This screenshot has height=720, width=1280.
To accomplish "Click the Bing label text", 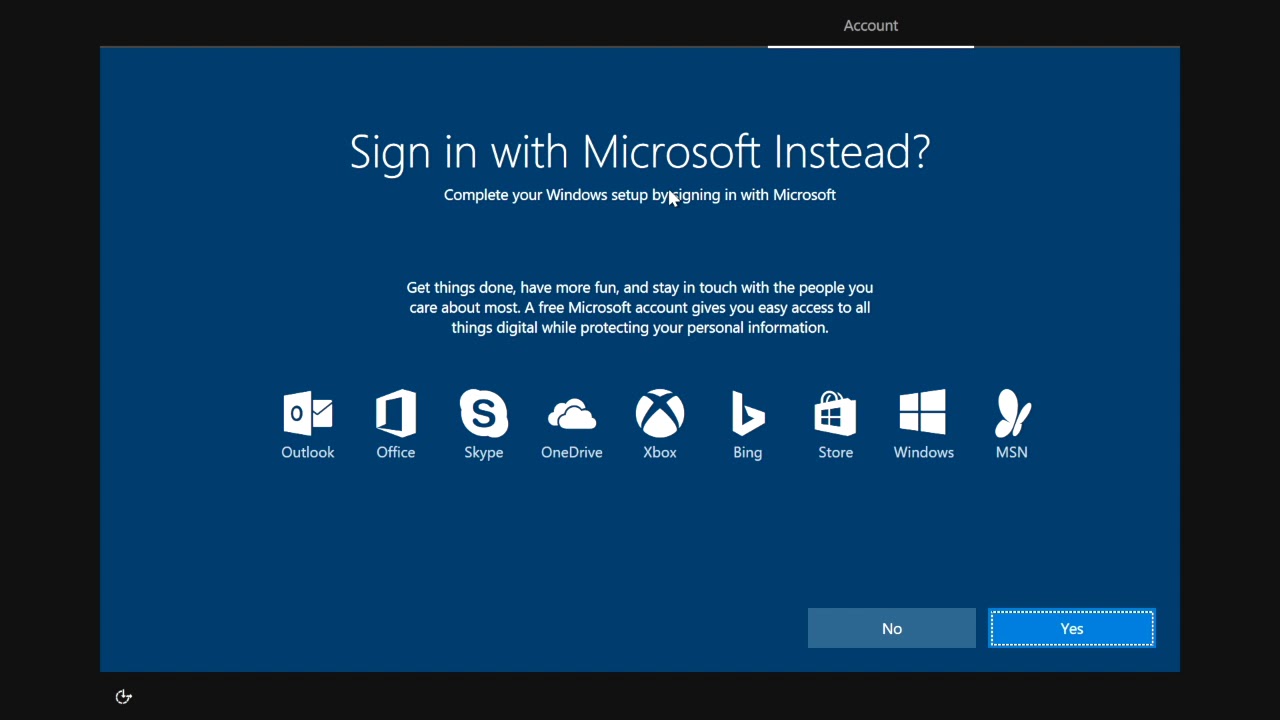I will 748,453.
